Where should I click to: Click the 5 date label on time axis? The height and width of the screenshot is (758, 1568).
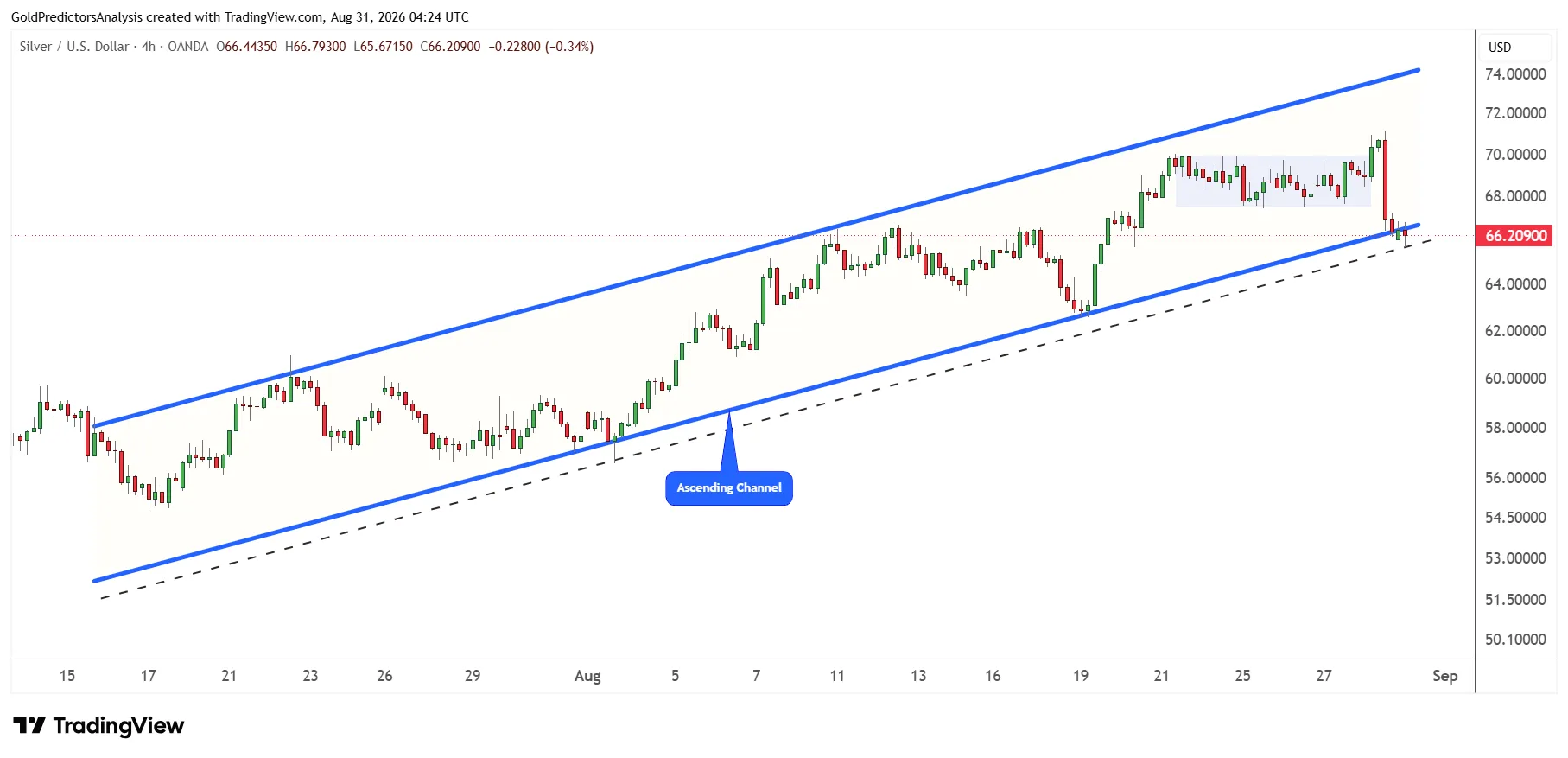(676, 676)
